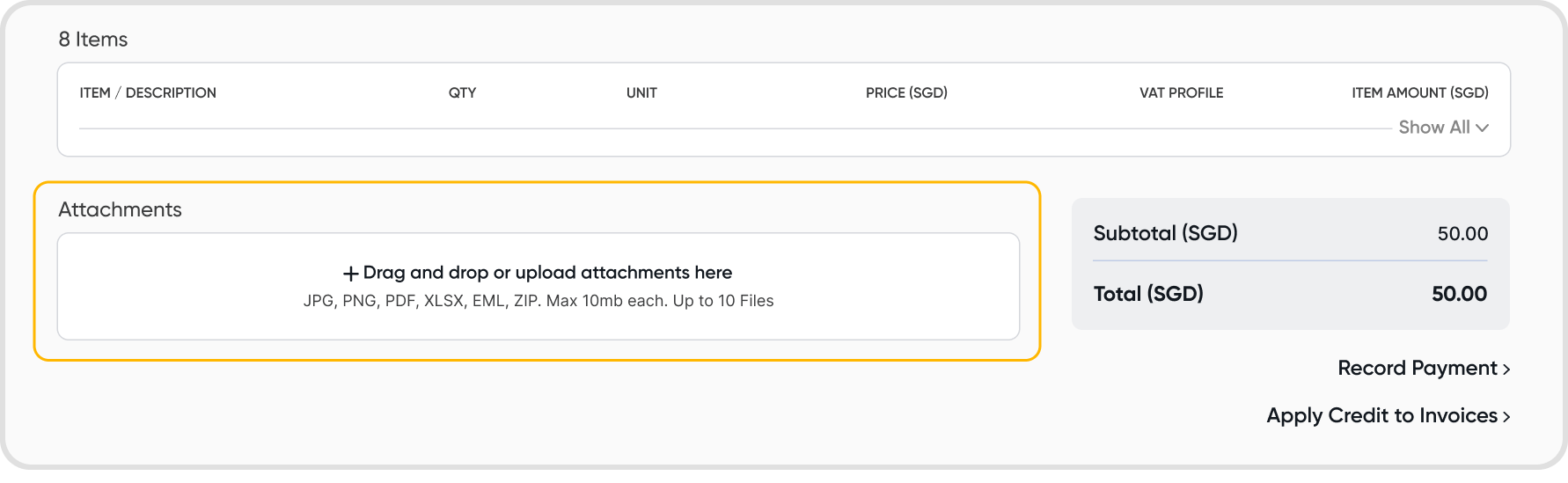Click the bold 50.00 total amount

pyautogui.click(x=1459, y=294)
